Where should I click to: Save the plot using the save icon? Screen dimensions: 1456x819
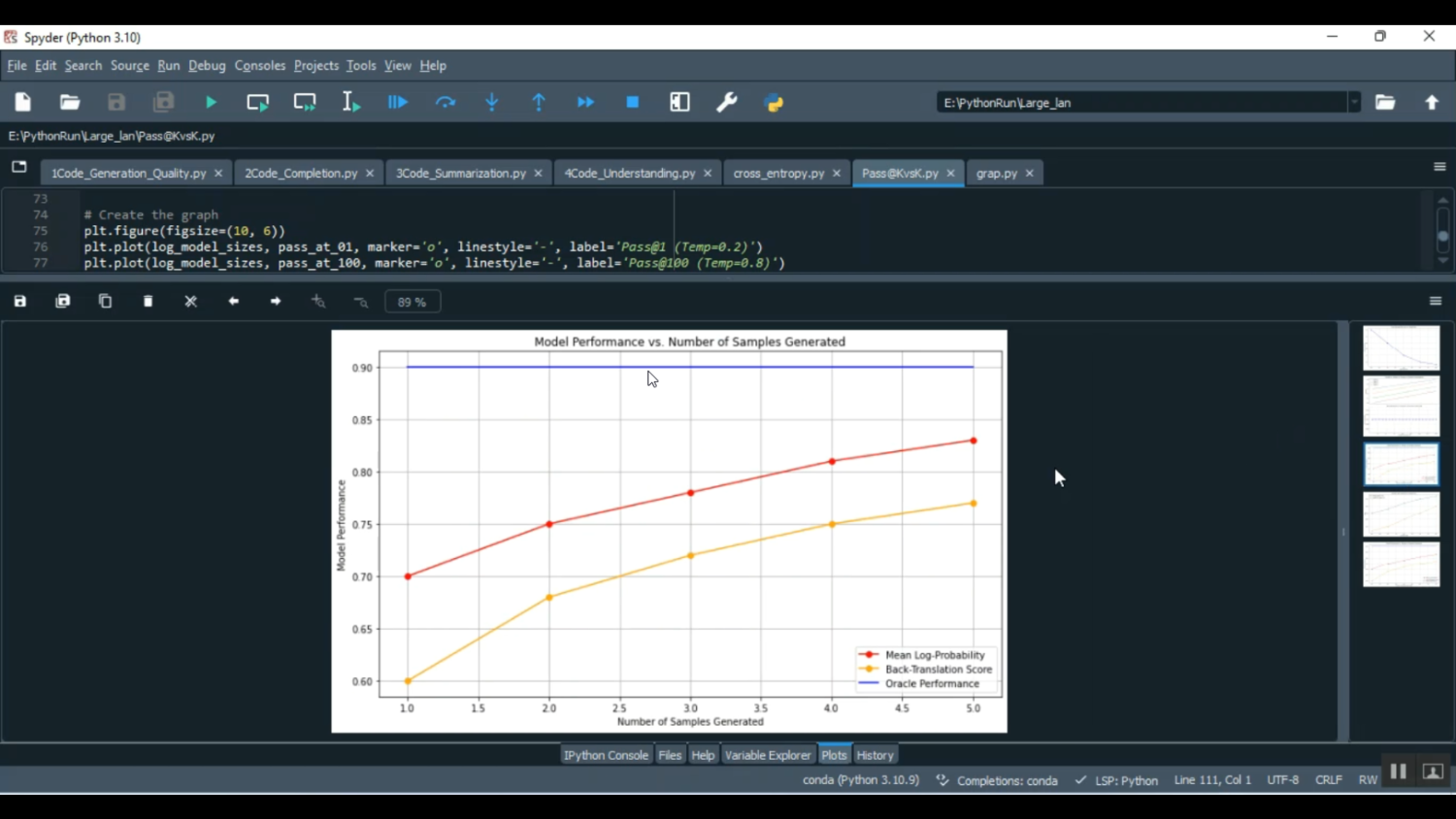(20, 302)
